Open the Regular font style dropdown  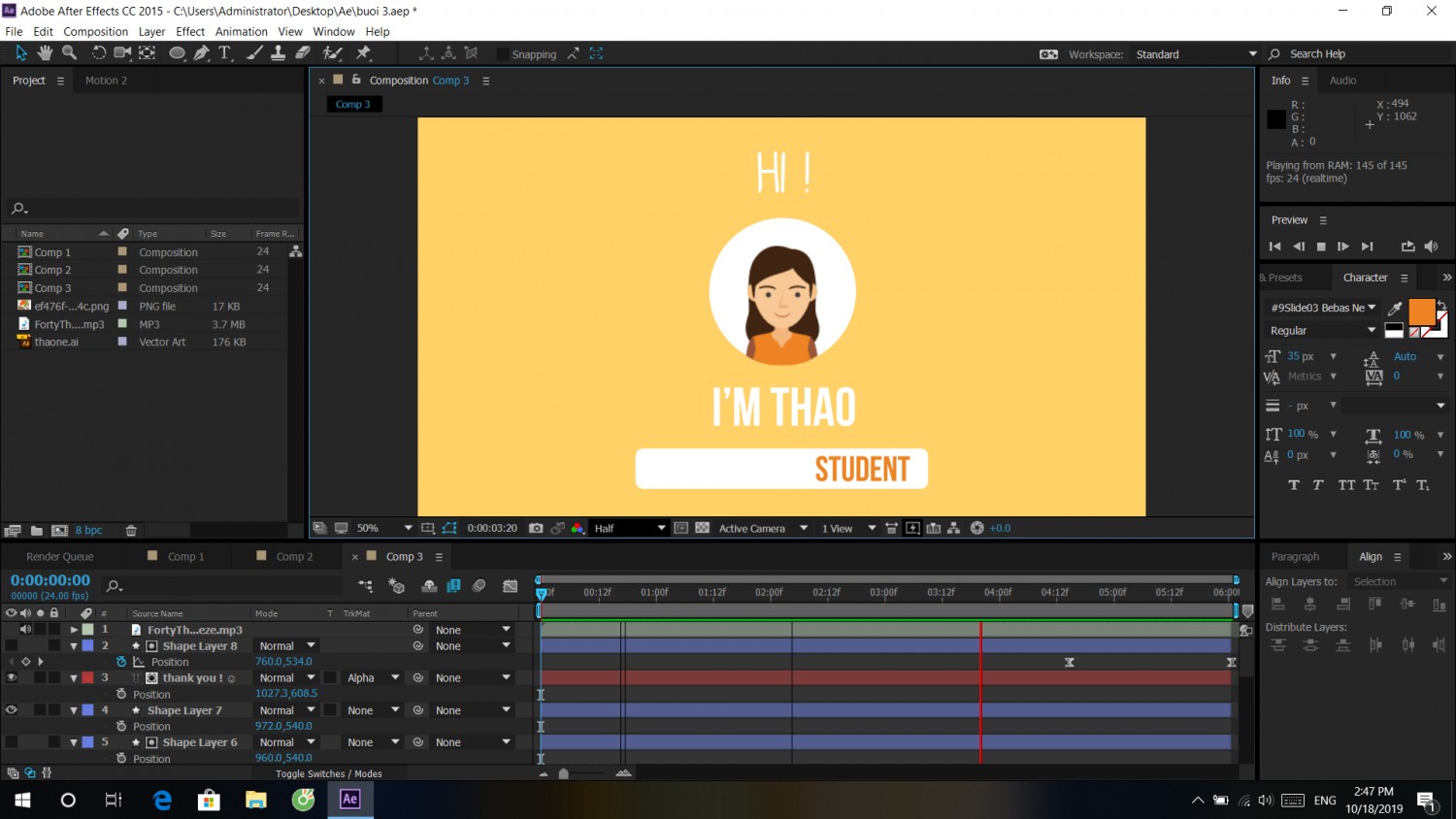pyautogui.click(x=1323, y=331)
